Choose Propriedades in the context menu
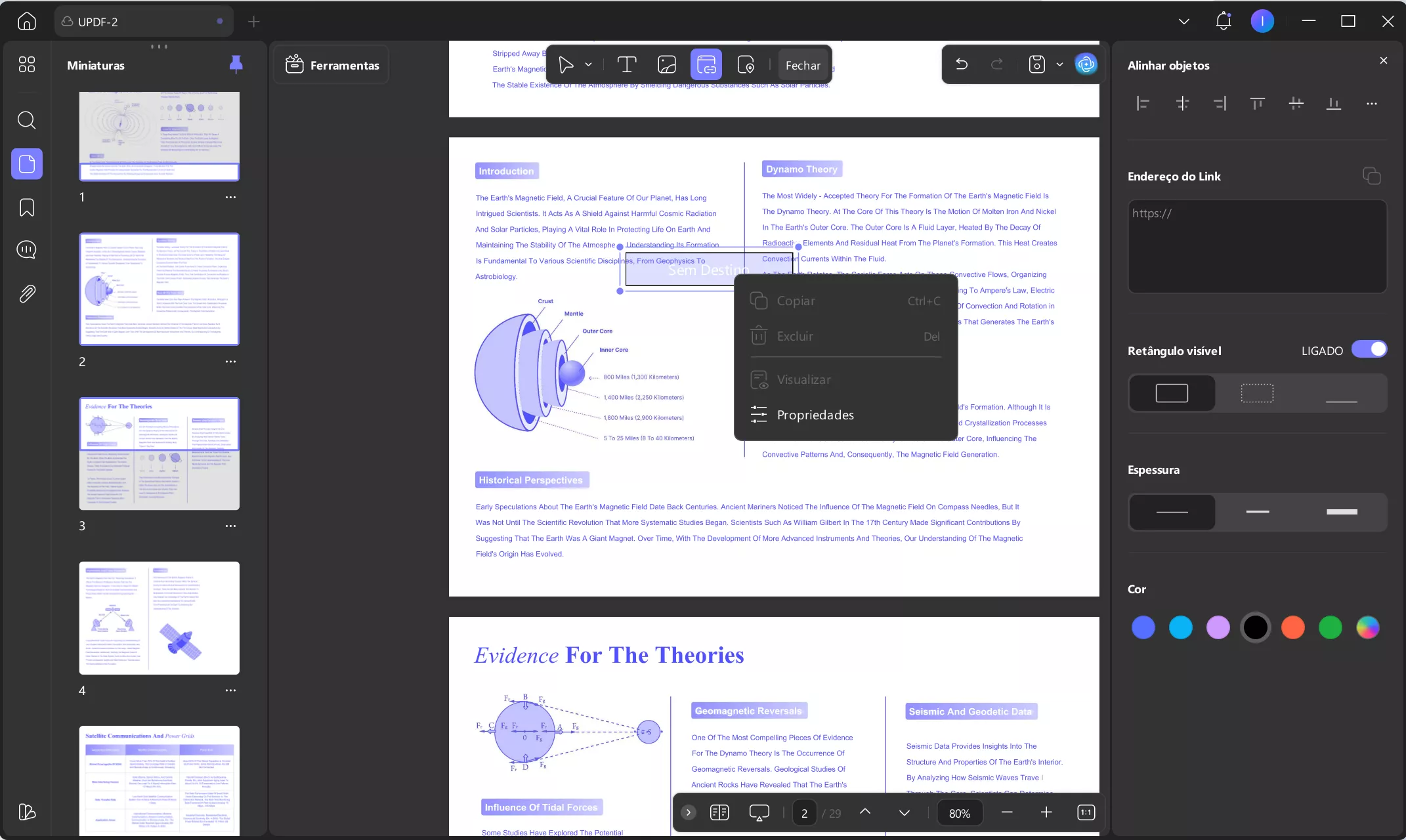The width and height of the screenshot is (1406, 840). [815, 415]
